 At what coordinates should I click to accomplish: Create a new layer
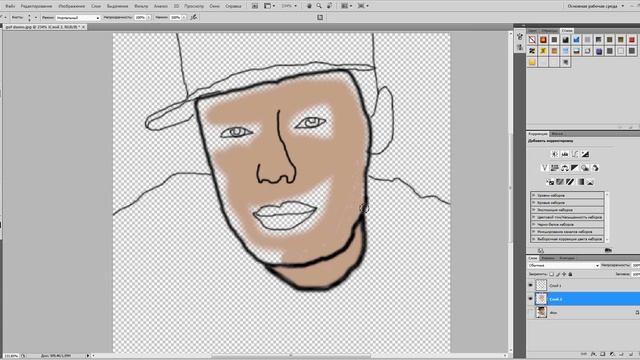tap(630, 355)
